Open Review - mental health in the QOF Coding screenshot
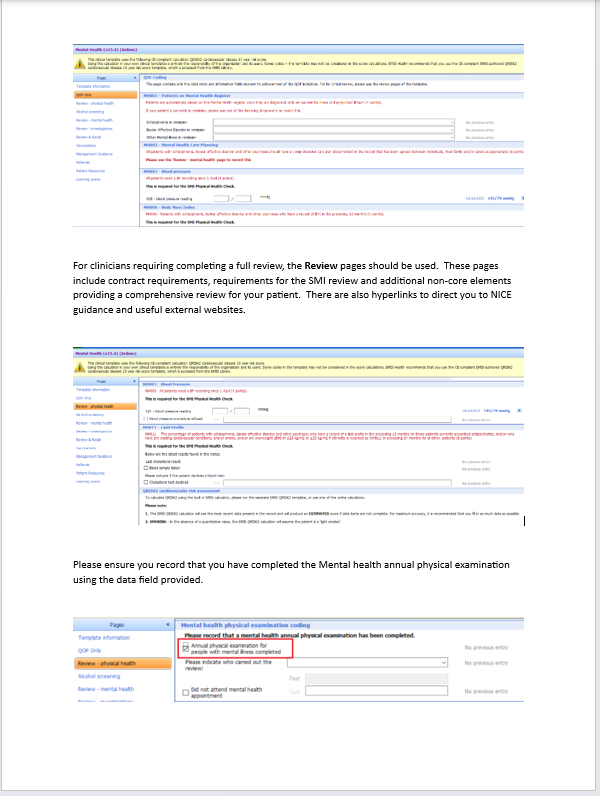The height and width of the screenshot is (796, 600). 94,120
